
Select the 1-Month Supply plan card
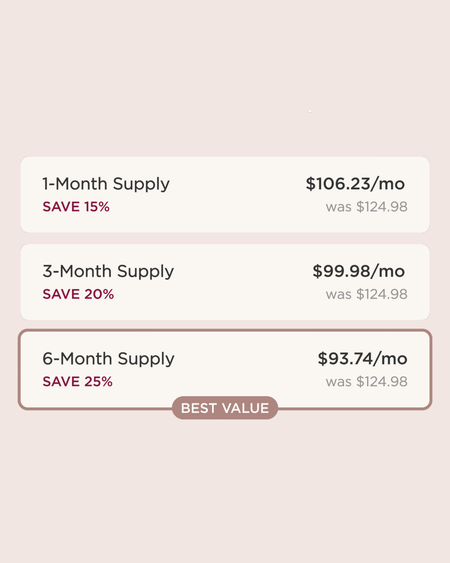pos(225,195)
